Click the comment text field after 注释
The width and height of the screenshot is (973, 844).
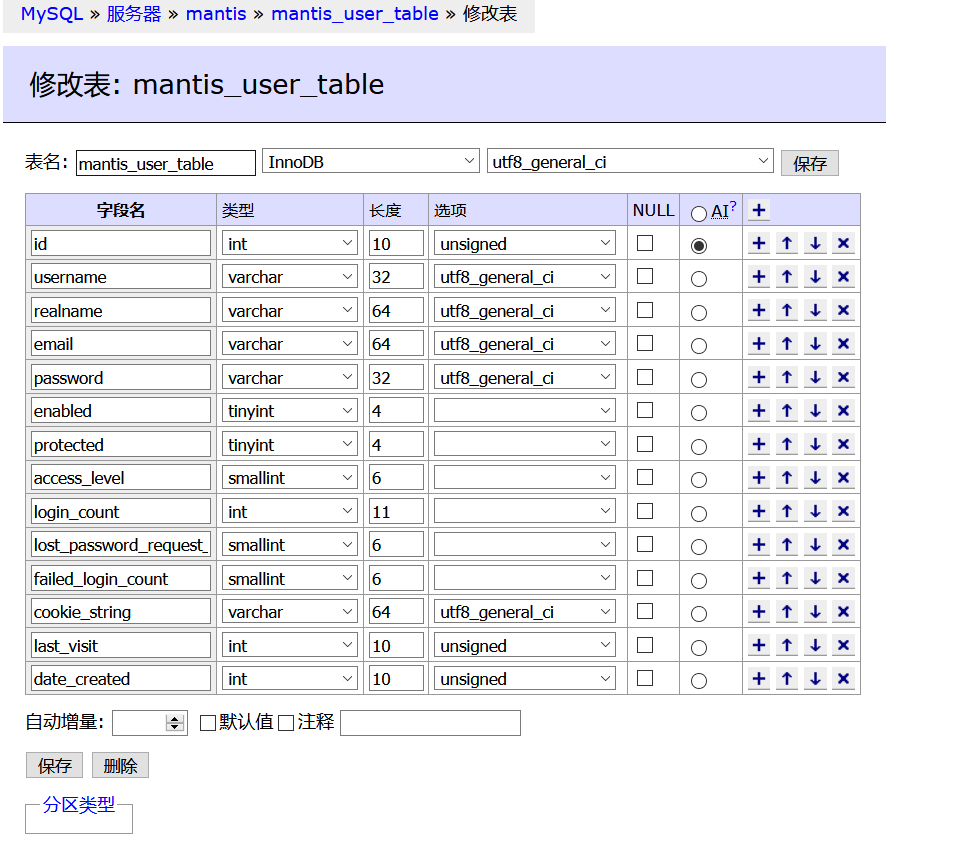pos(431,723)
